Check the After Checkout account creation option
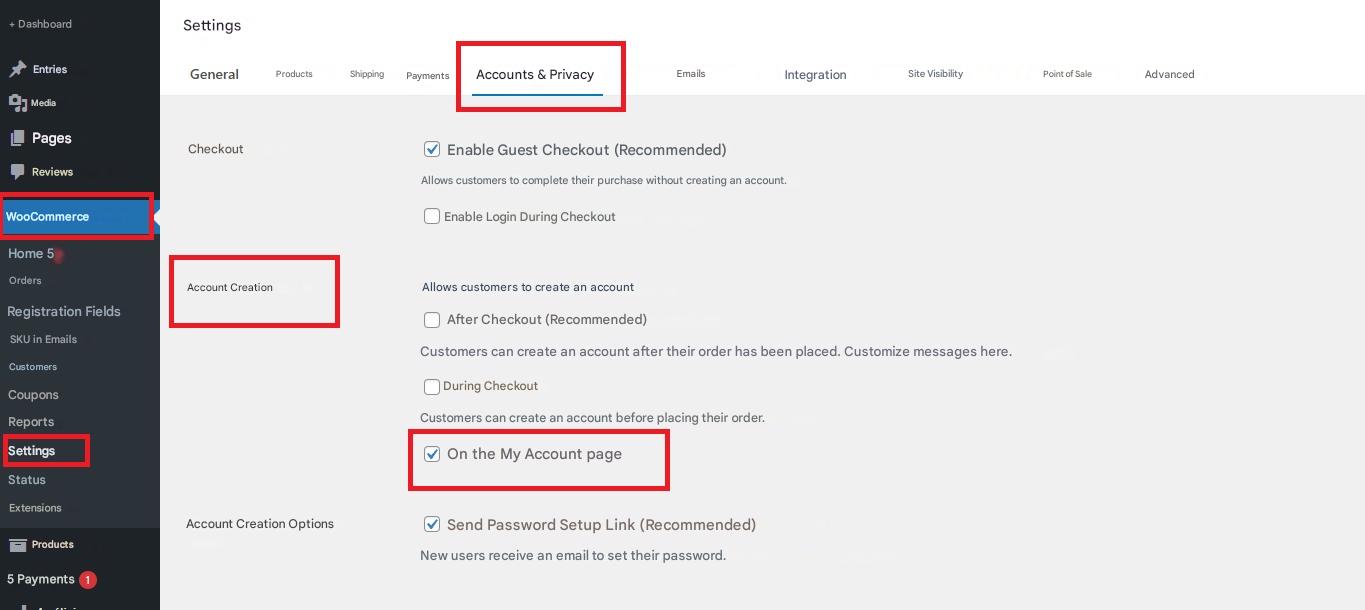1365x610 pixels. click(x=432, y=320)
